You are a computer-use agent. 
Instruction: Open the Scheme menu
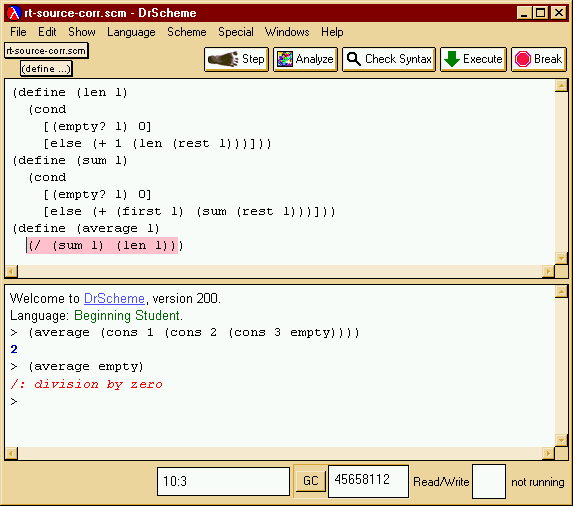click(x=187, y=32)
